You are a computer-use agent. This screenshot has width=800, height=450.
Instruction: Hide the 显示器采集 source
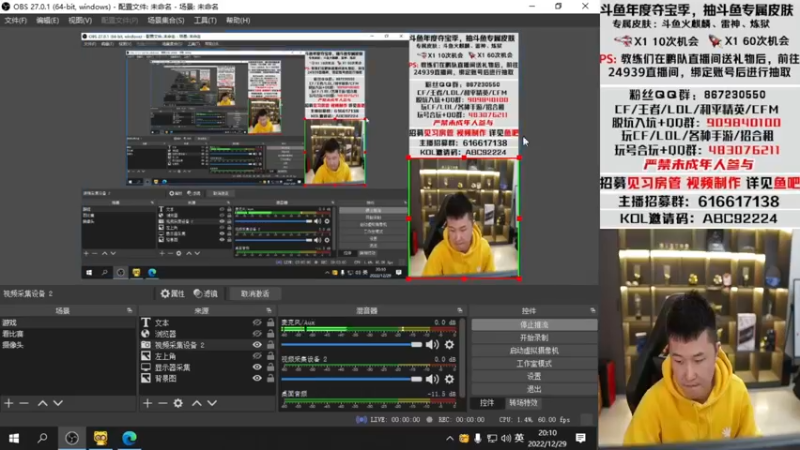(257, 367)
